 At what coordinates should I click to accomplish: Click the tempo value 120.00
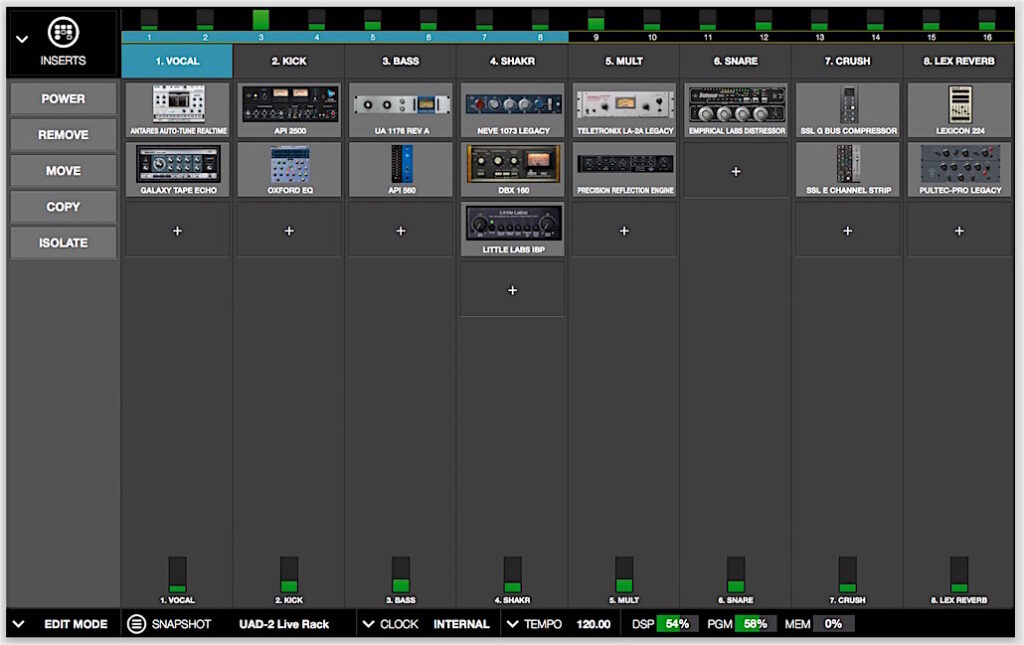tap(593, 624)
